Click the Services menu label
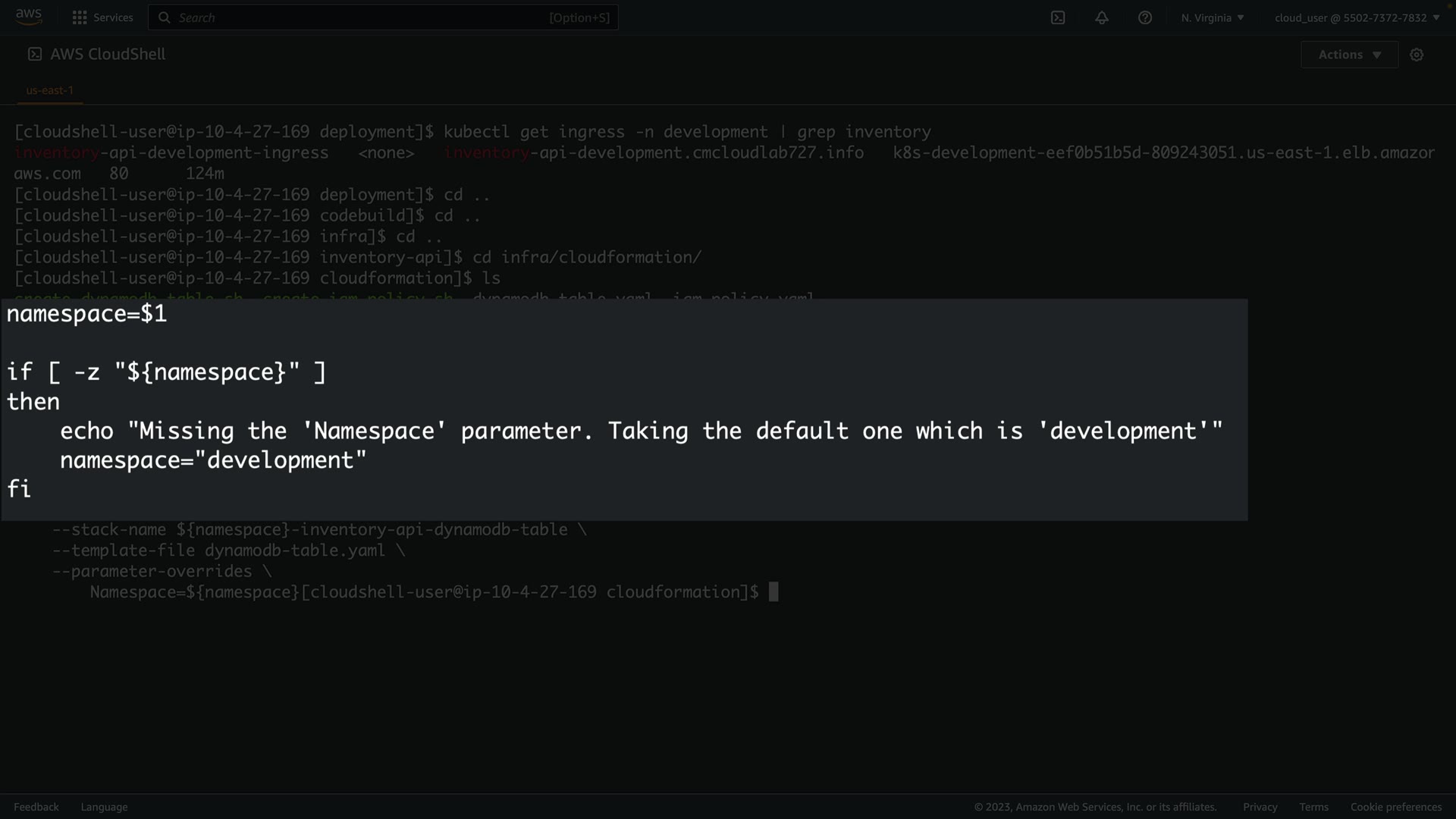Screen dimensions: 1456x819 [113, 17]
